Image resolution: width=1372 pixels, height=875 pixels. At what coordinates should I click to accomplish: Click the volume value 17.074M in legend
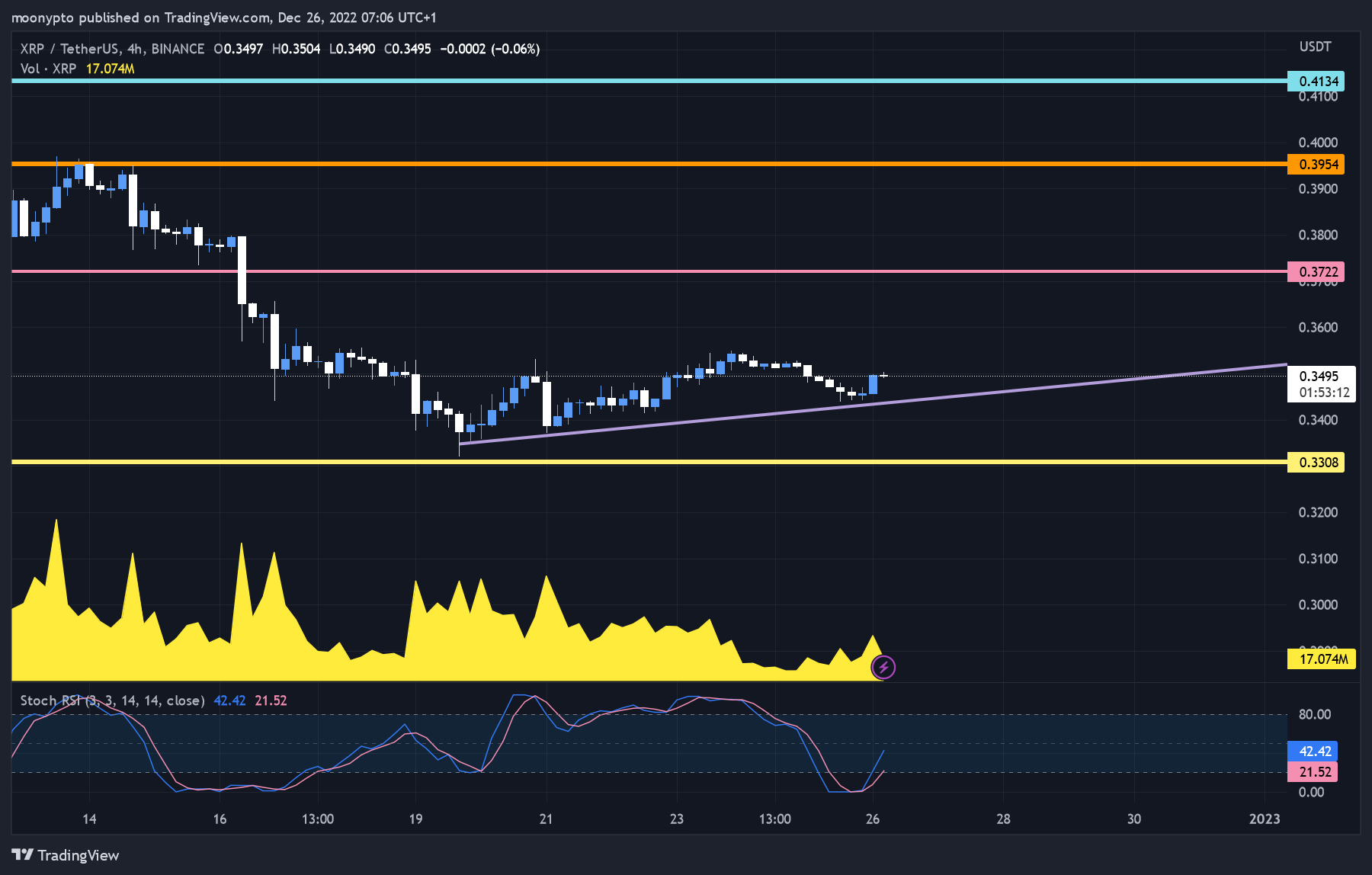click(111, 69)
